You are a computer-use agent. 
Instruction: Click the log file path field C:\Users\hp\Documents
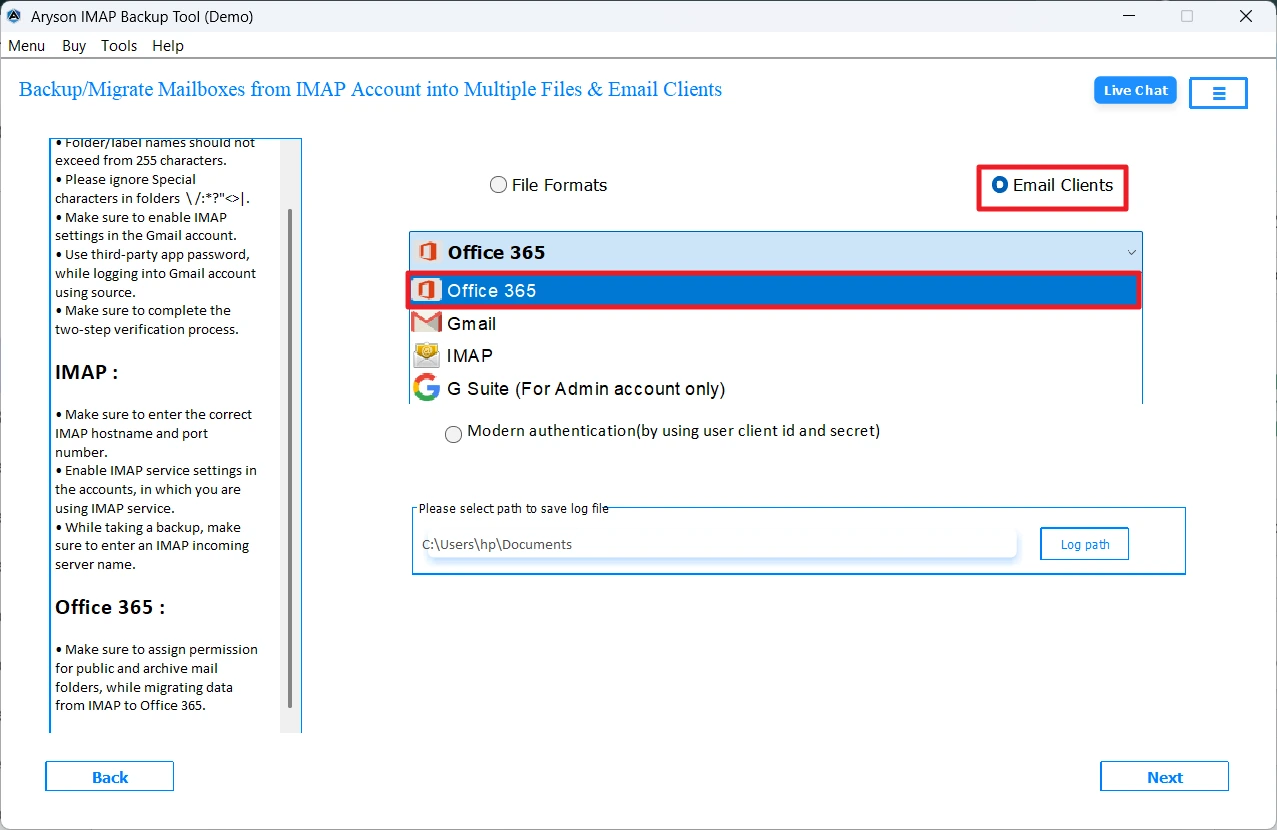(718, 544)
